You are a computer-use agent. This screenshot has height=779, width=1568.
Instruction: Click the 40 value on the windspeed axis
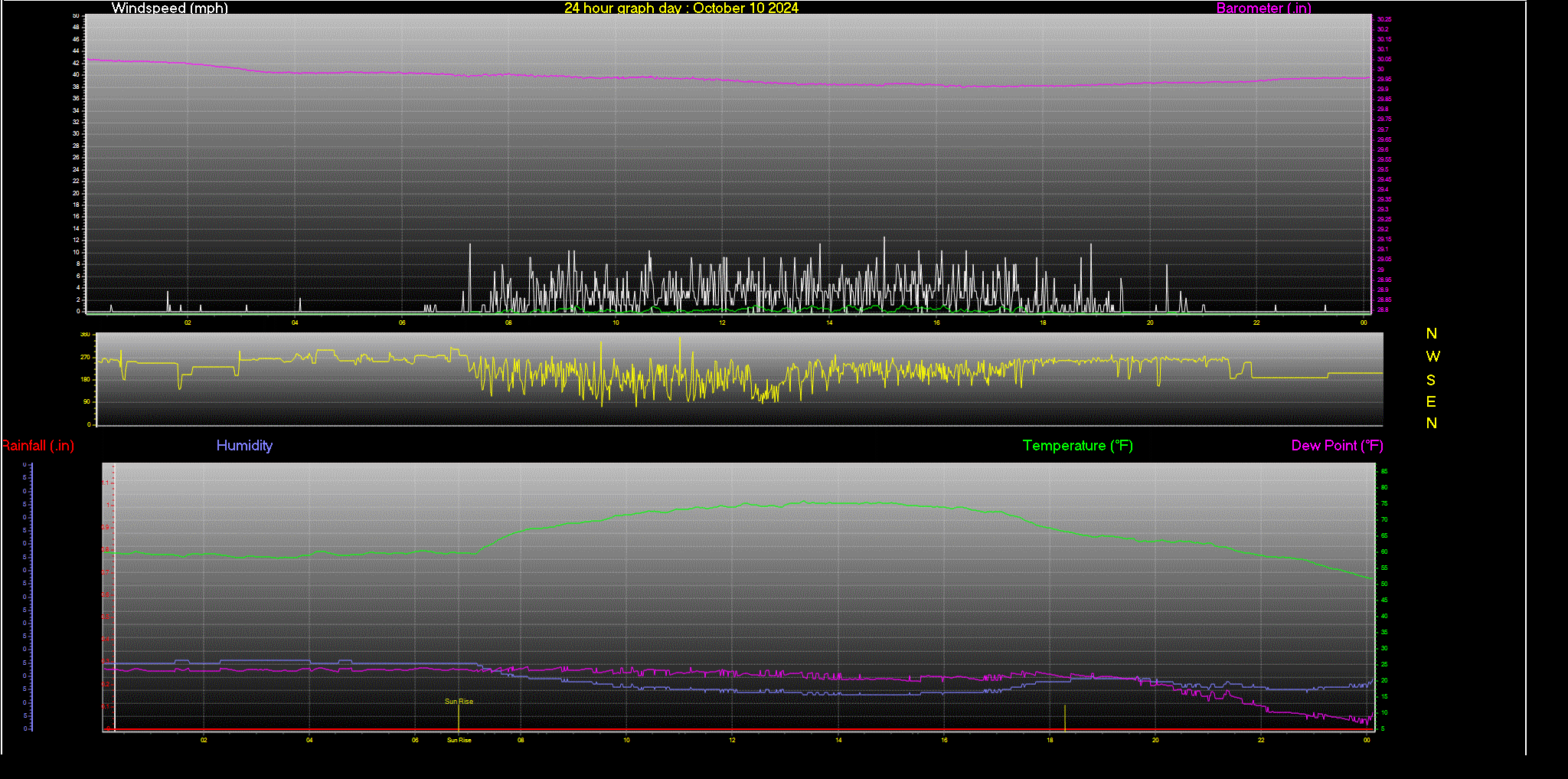76,74
